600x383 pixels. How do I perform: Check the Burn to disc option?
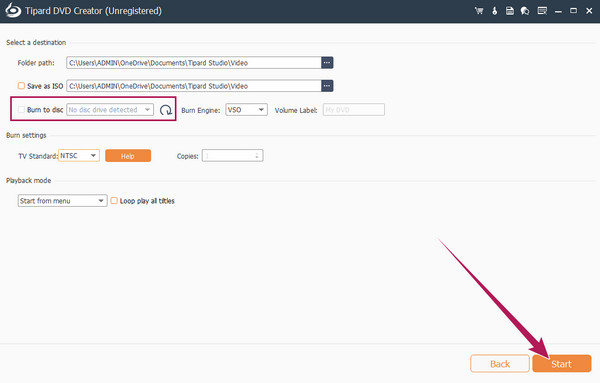pyautogui.click(x=21, y=110)
